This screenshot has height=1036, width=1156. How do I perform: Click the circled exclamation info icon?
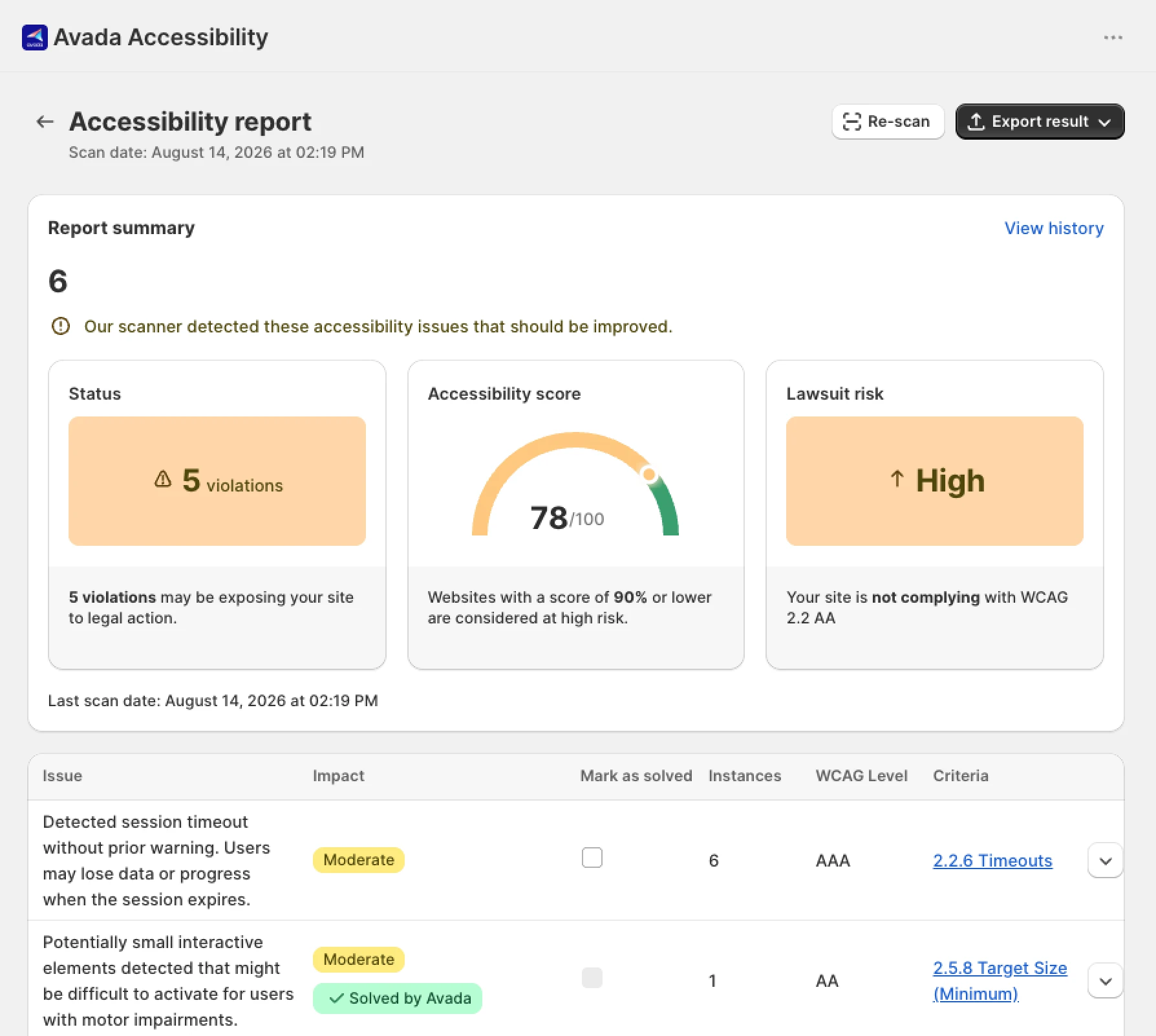pos(61,326)
